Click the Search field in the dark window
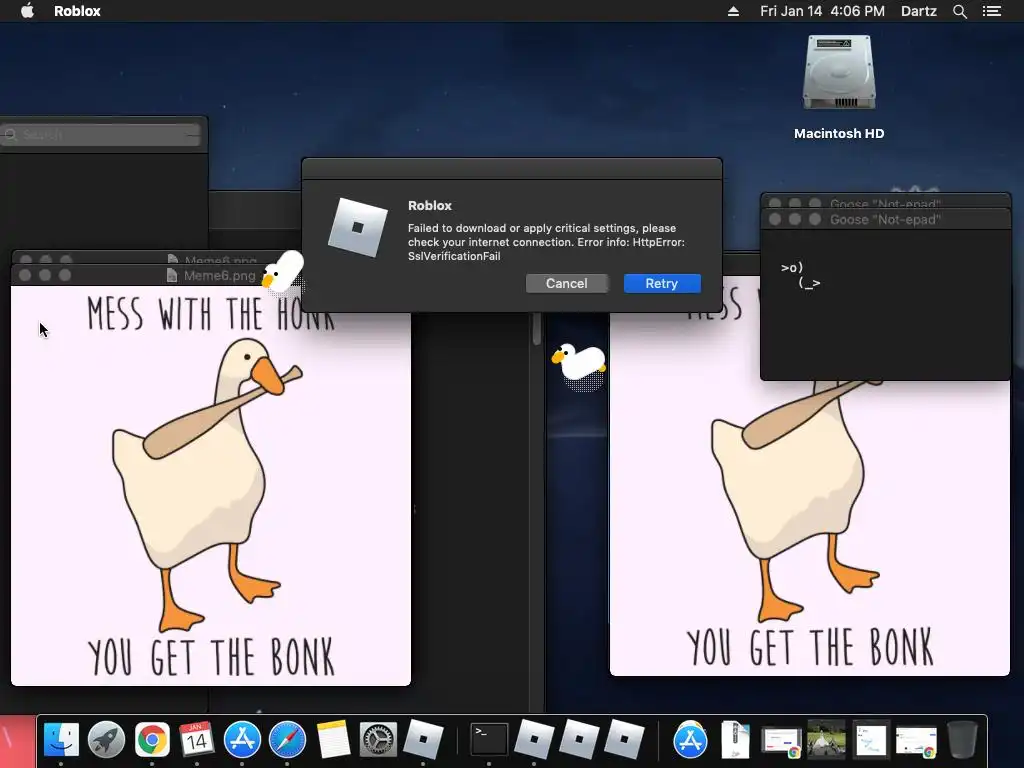The height and width of the screenshot is (768, 1024). (x=101, y=135)
